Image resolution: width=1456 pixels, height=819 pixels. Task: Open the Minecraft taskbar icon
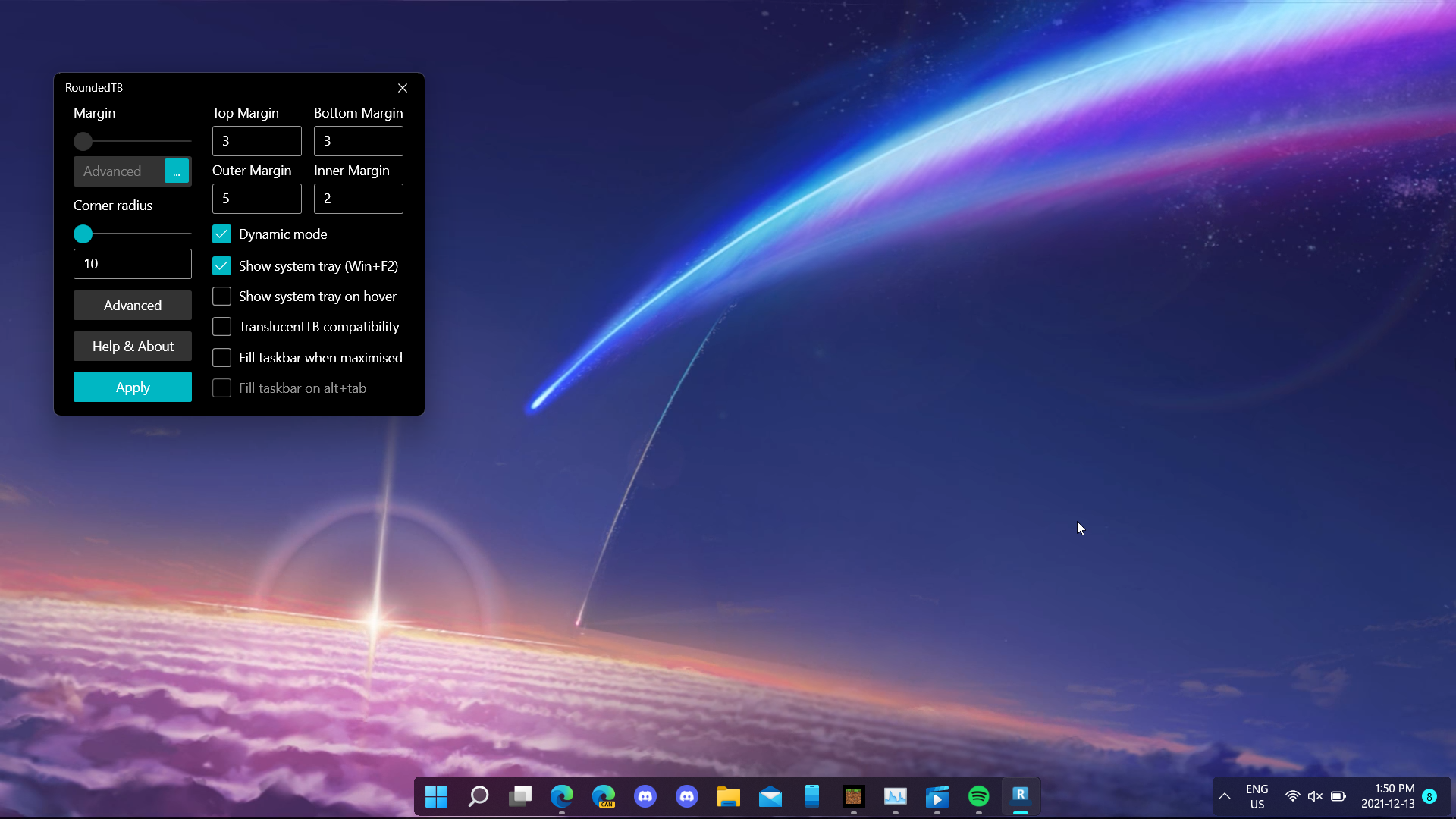click(853, 796)
